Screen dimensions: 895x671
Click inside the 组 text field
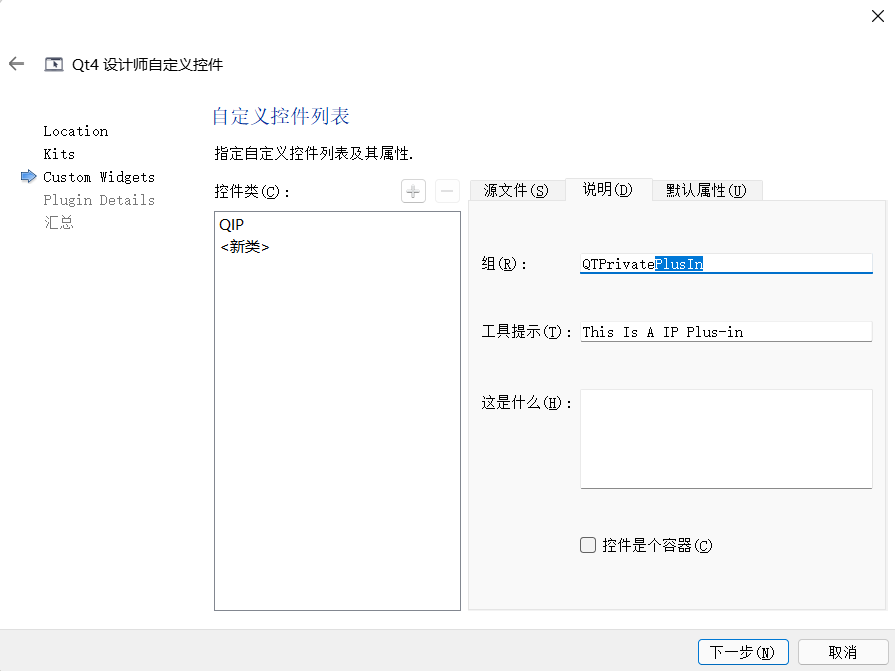click(726, 263)
